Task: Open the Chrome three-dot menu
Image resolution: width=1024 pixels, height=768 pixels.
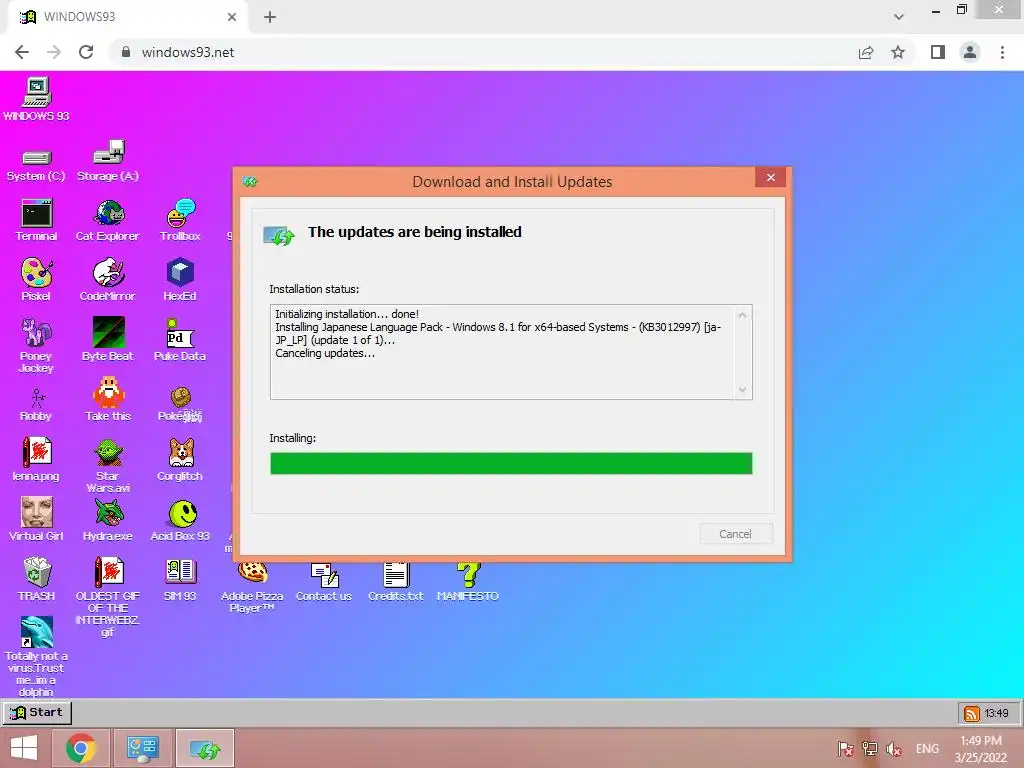Action: (x=1002, y=52)
